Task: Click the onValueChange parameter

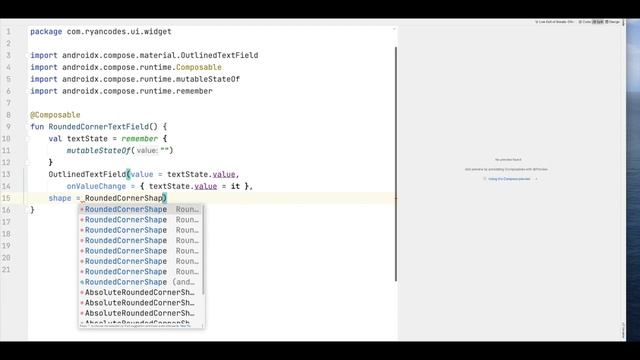Action: click(96, 187)
